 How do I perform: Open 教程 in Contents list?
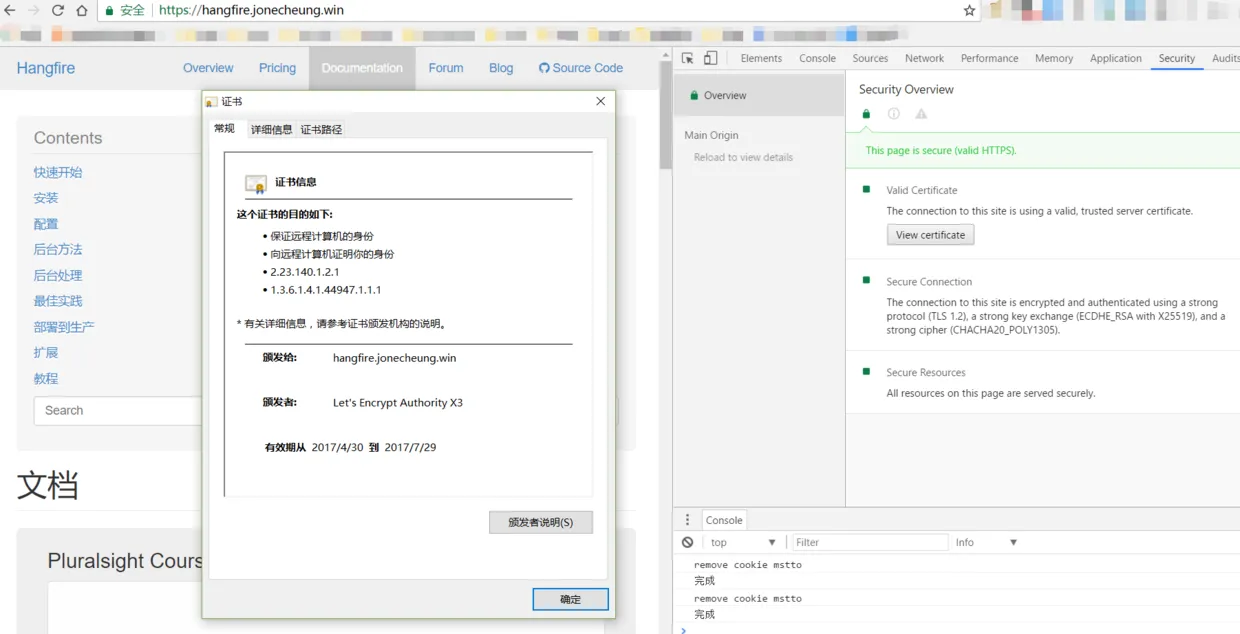[x=46, y=379]
